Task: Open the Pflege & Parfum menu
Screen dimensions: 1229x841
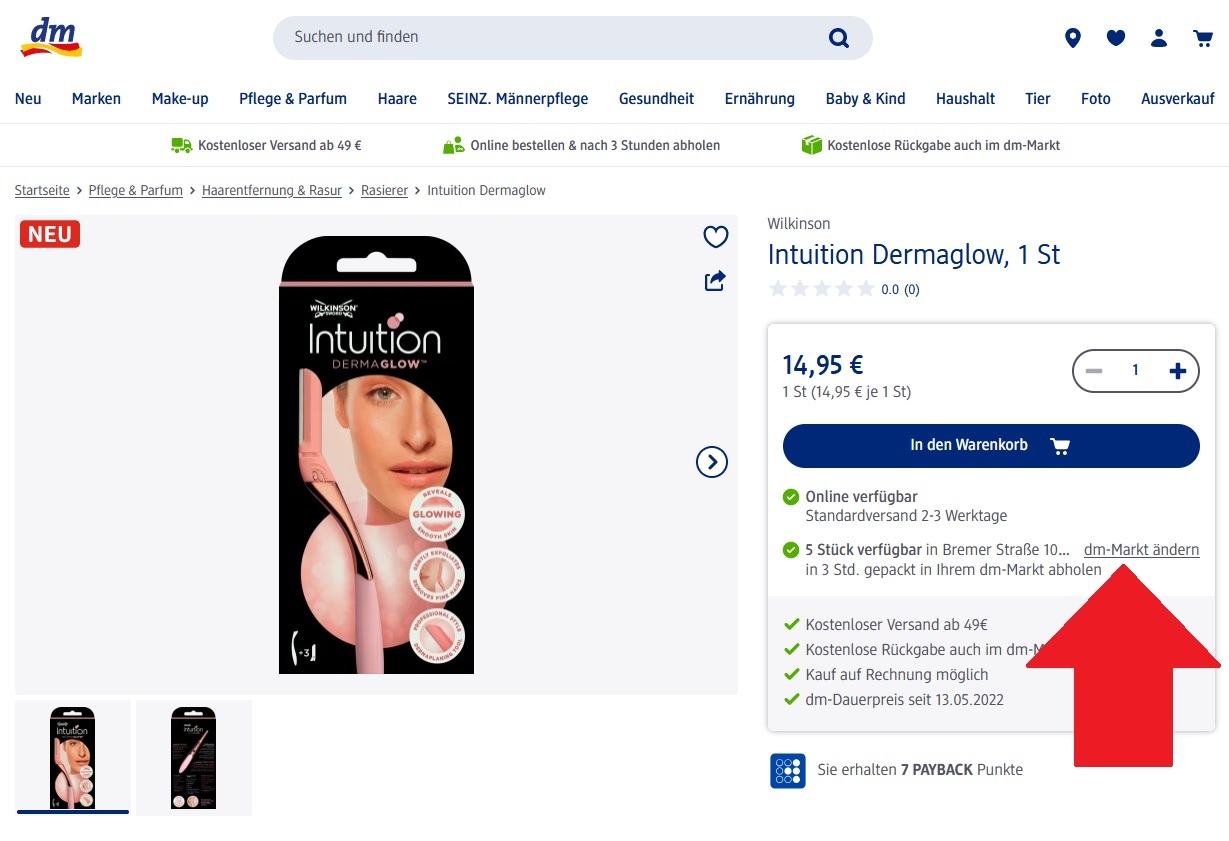Action: tap(293, 98)
